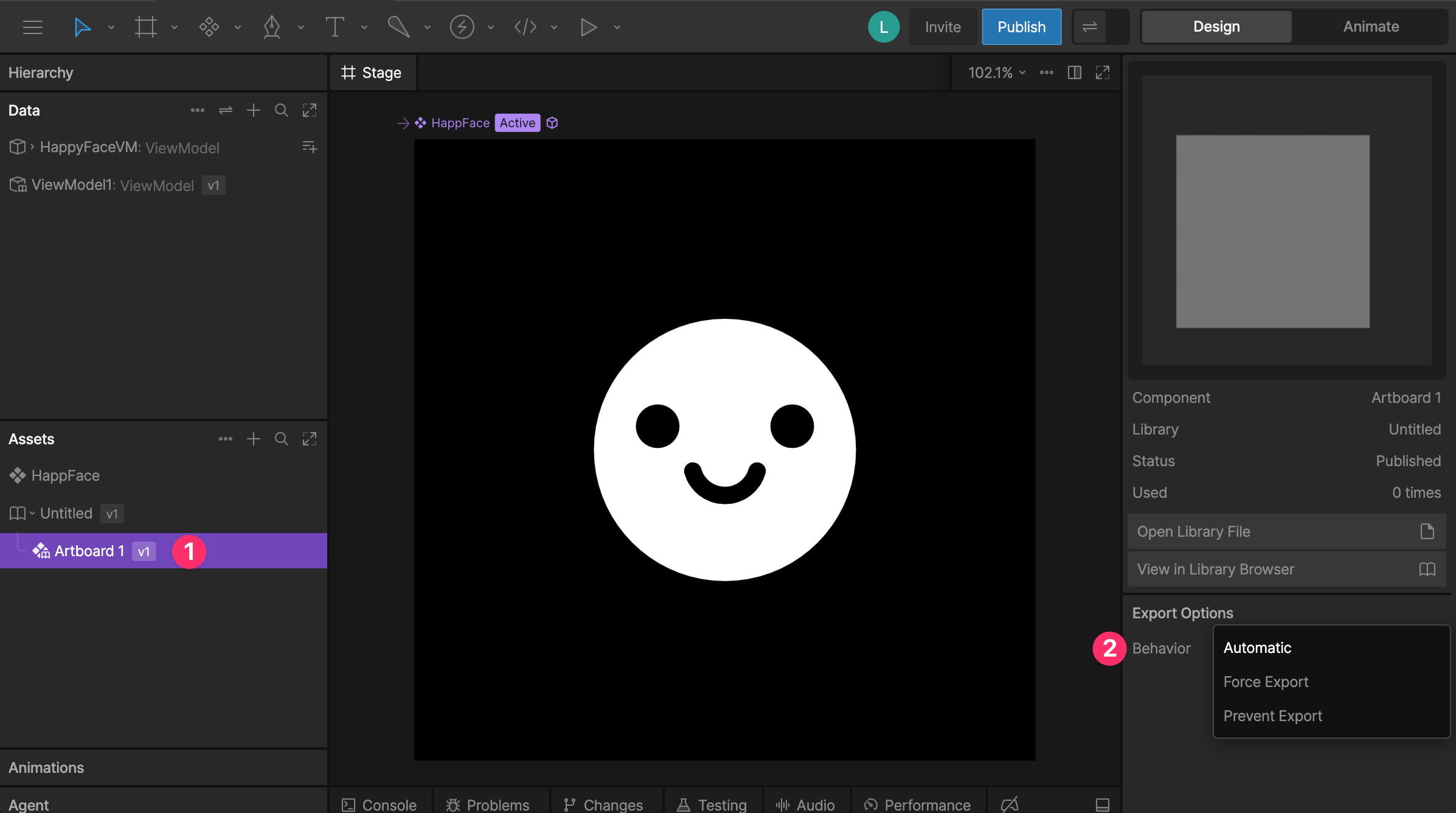Click the Play preview icon
Image resolution: width=1456 pixels, height=813 pixels.
click(588, 27)
